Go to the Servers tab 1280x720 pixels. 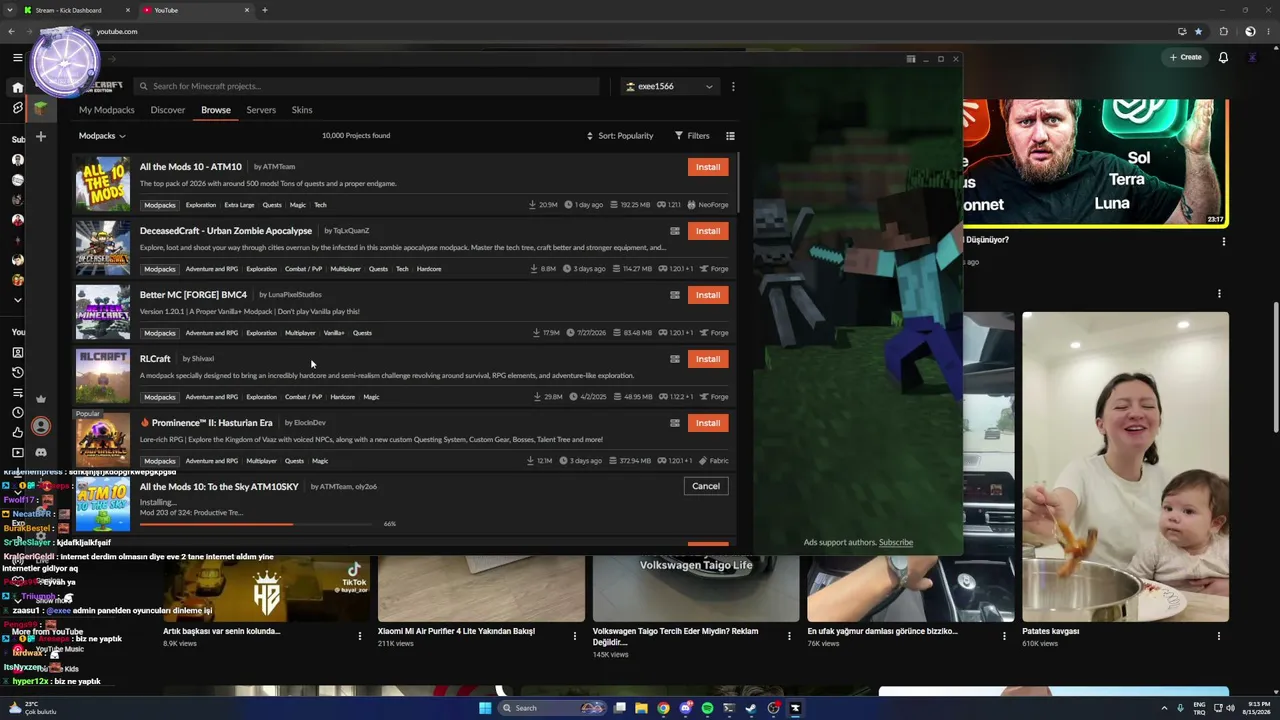[x=261, y=110]
